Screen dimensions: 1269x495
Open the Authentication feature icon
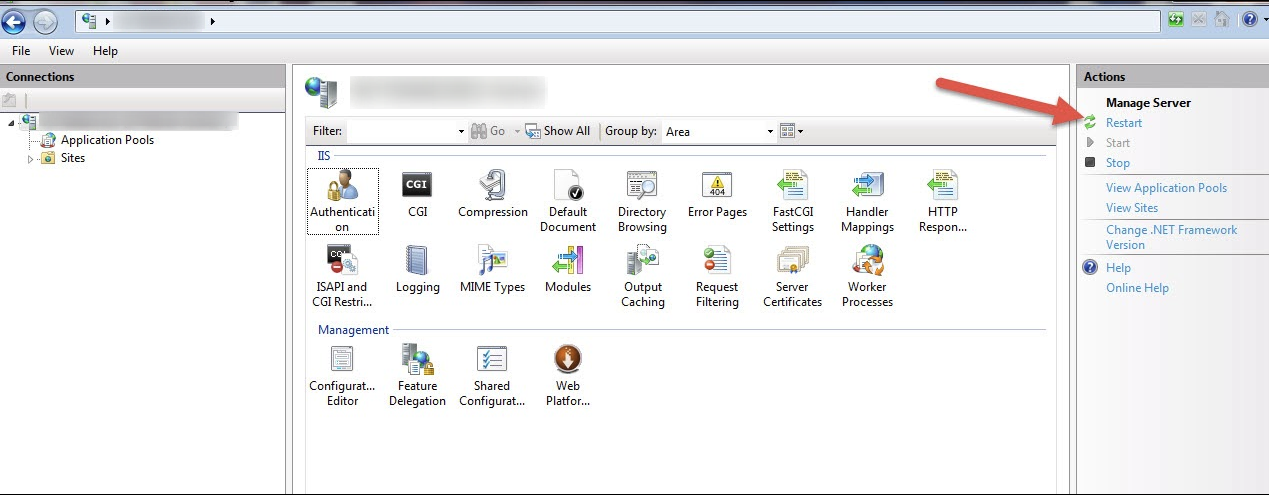pos(342,186)
